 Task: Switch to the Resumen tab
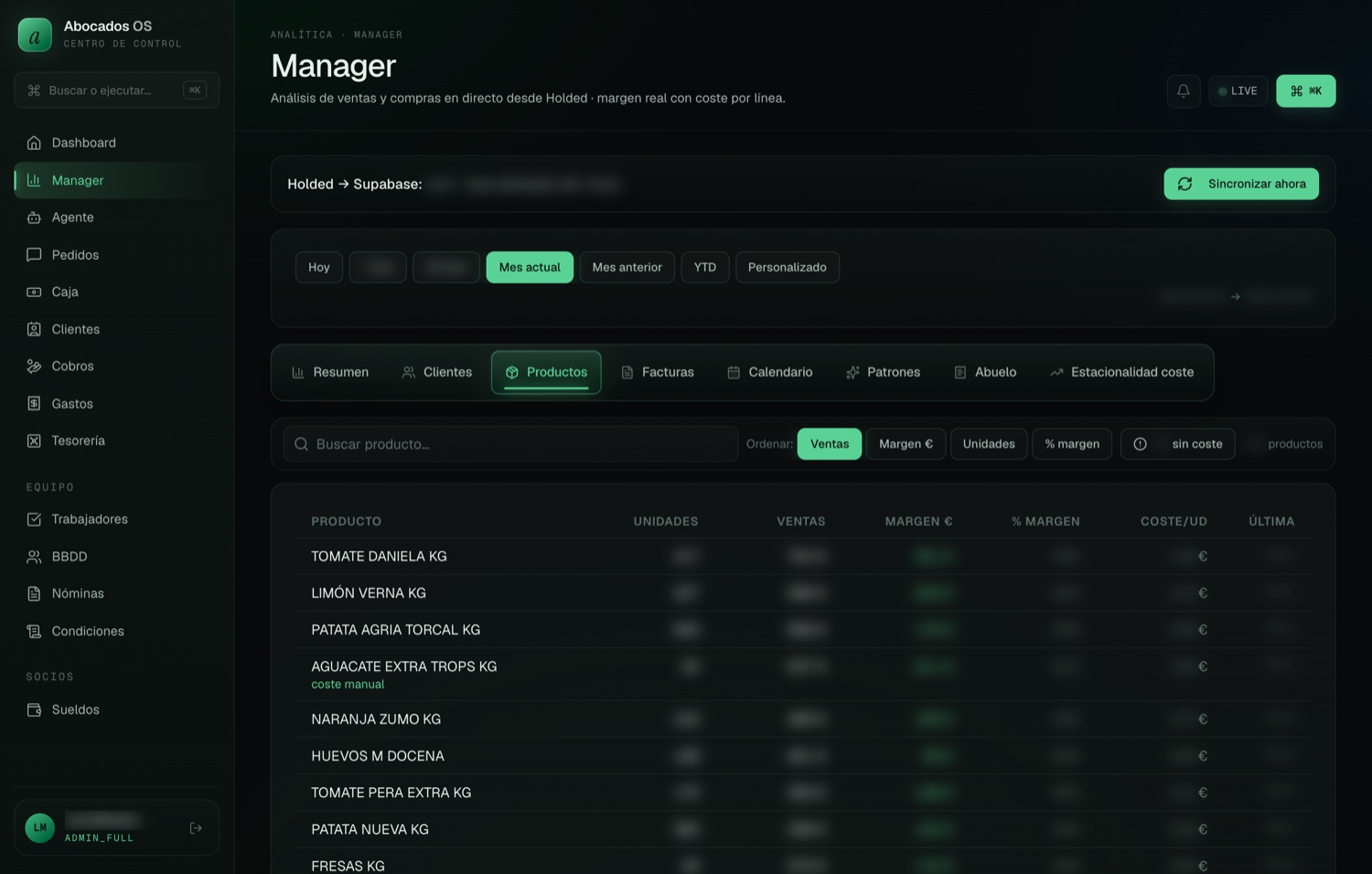[x=330, y=372]
